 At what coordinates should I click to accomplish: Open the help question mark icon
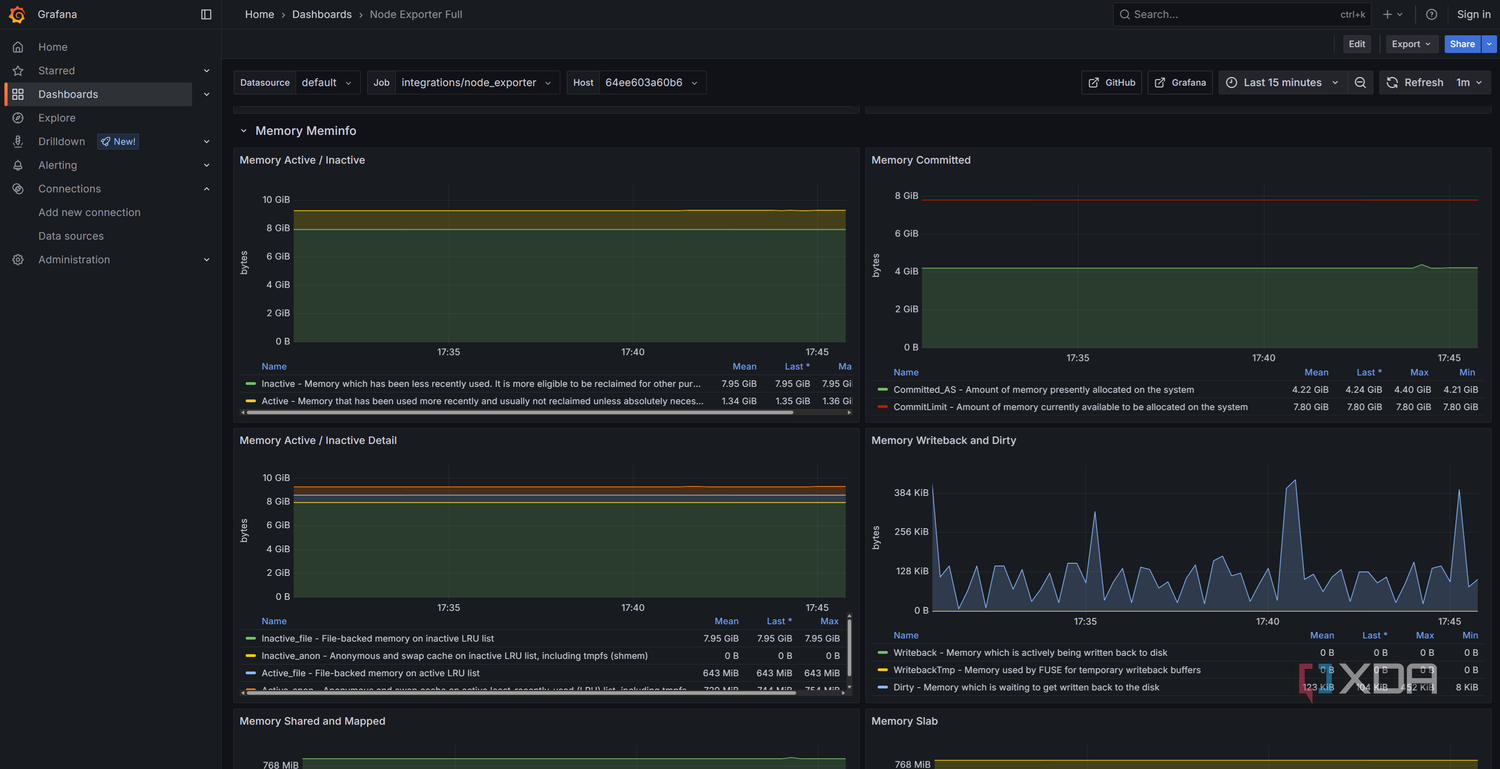coord(1431,14)
